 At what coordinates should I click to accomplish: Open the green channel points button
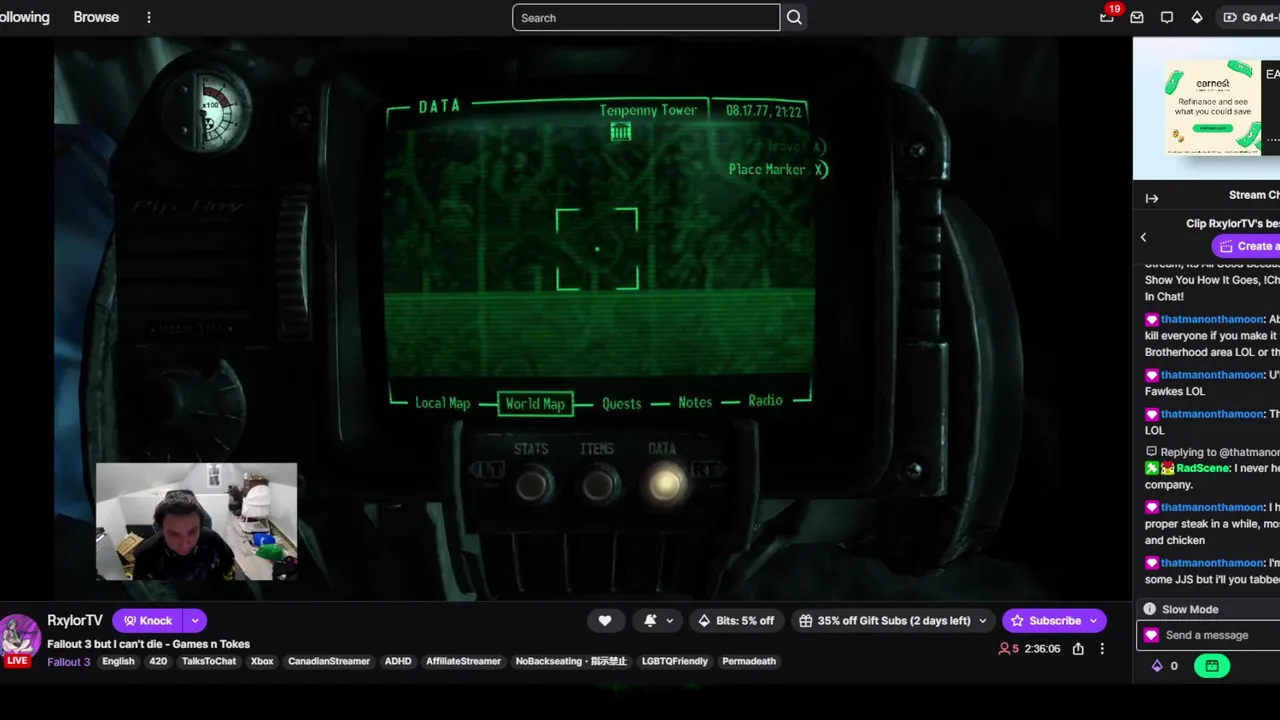click(x=1211, y=666)
